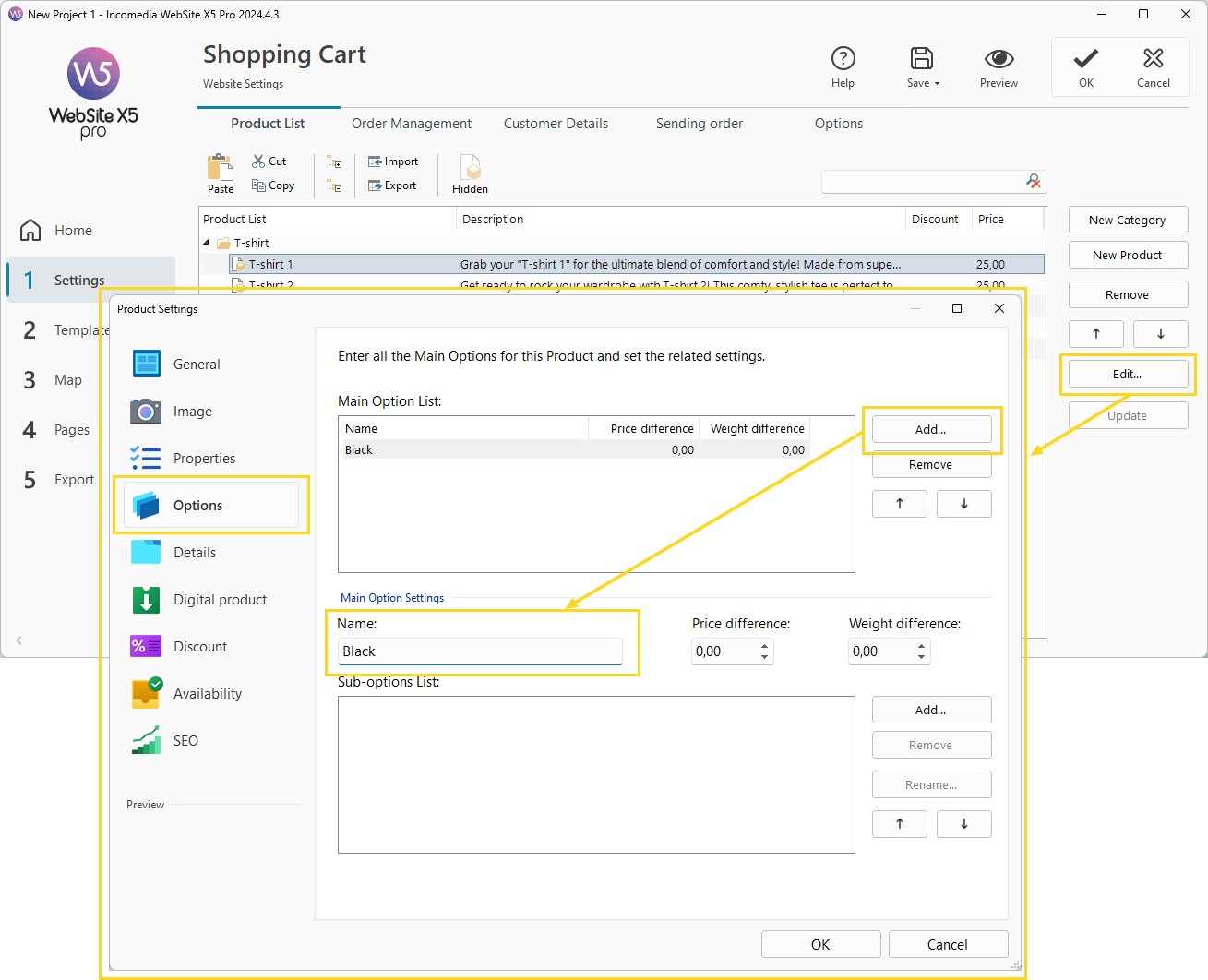Viewport: 1208px width, 980px height.
Task: Open the Discount section
Action: pos(211,647)
